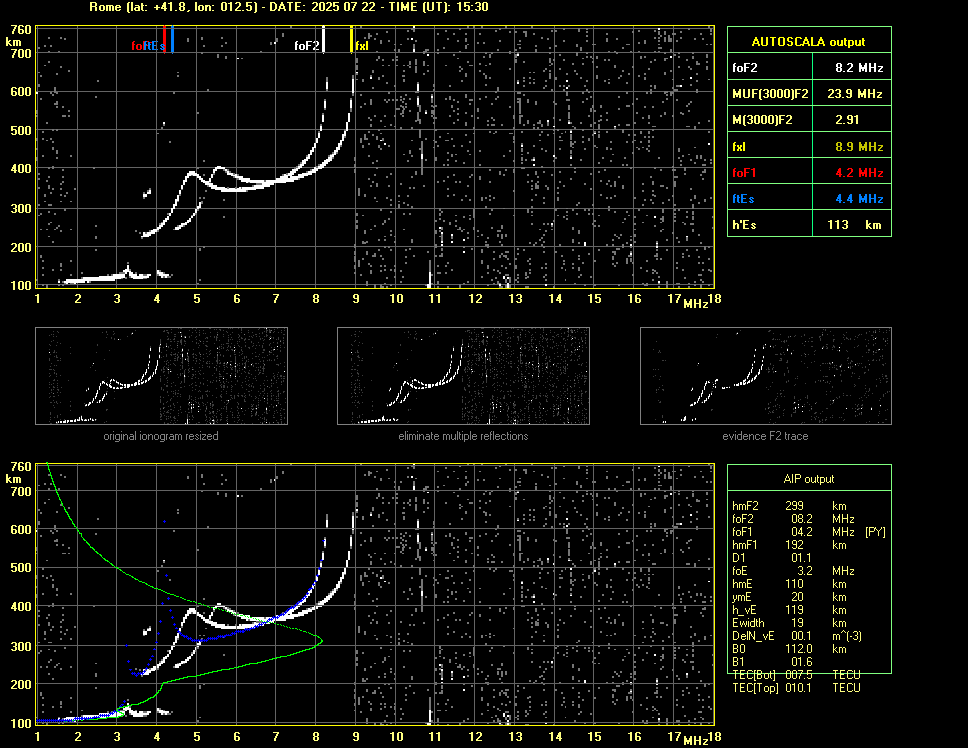Click the blue ftEs marker line on the top ionogram
The image size is (968, 748).
point(172,39)
